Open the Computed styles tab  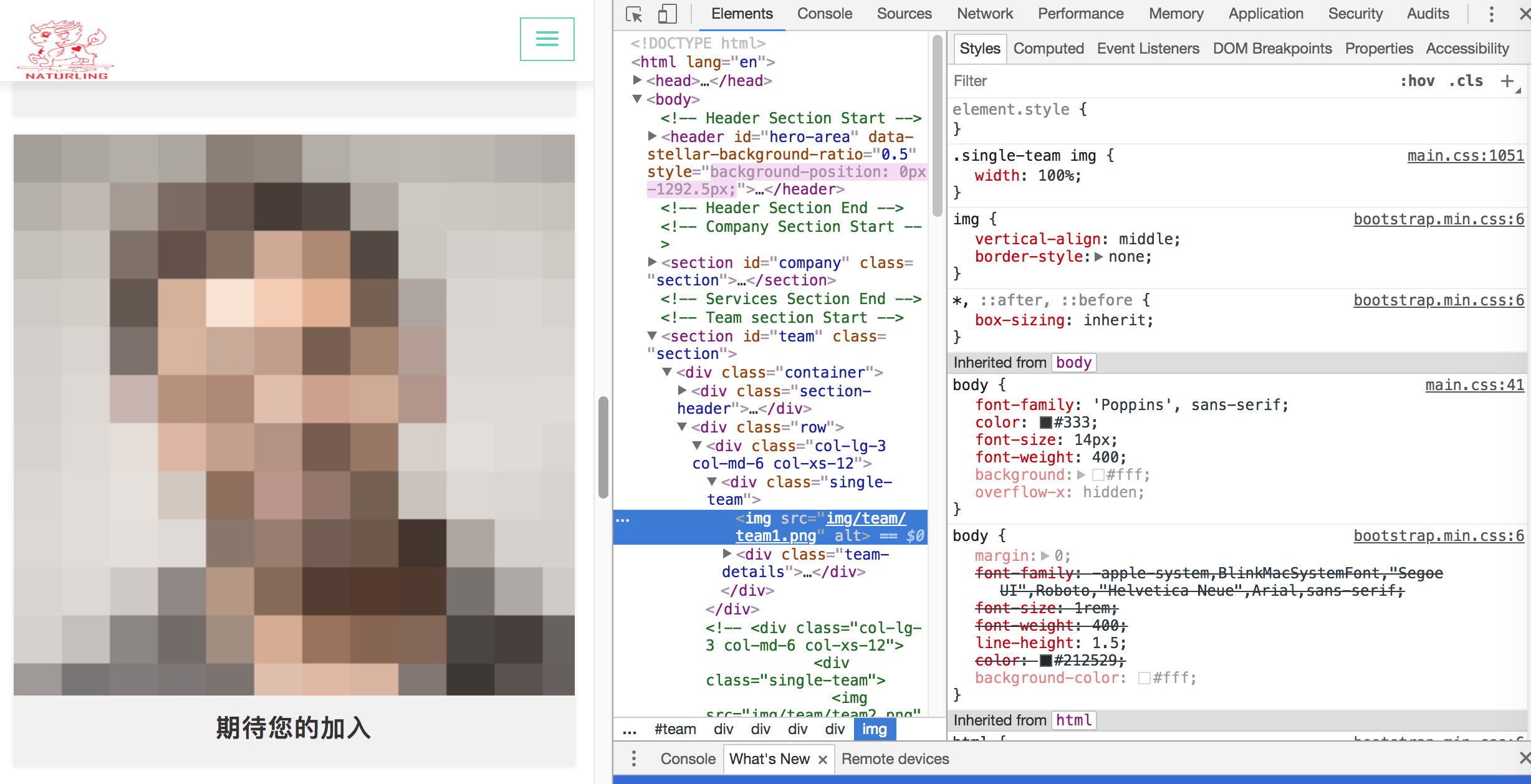[1048, 49]
